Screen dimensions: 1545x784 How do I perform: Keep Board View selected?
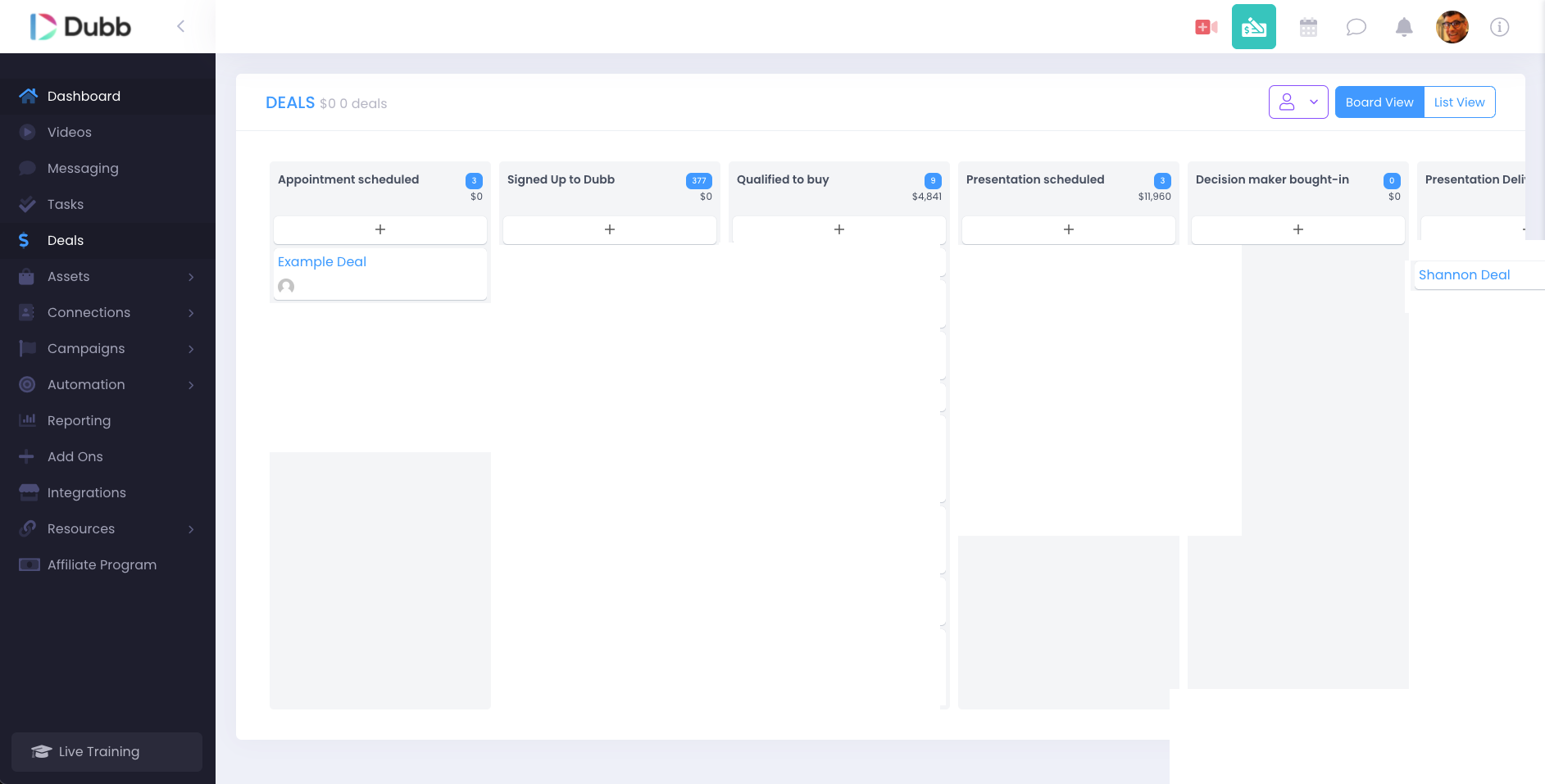click(x=1379, y=102)
